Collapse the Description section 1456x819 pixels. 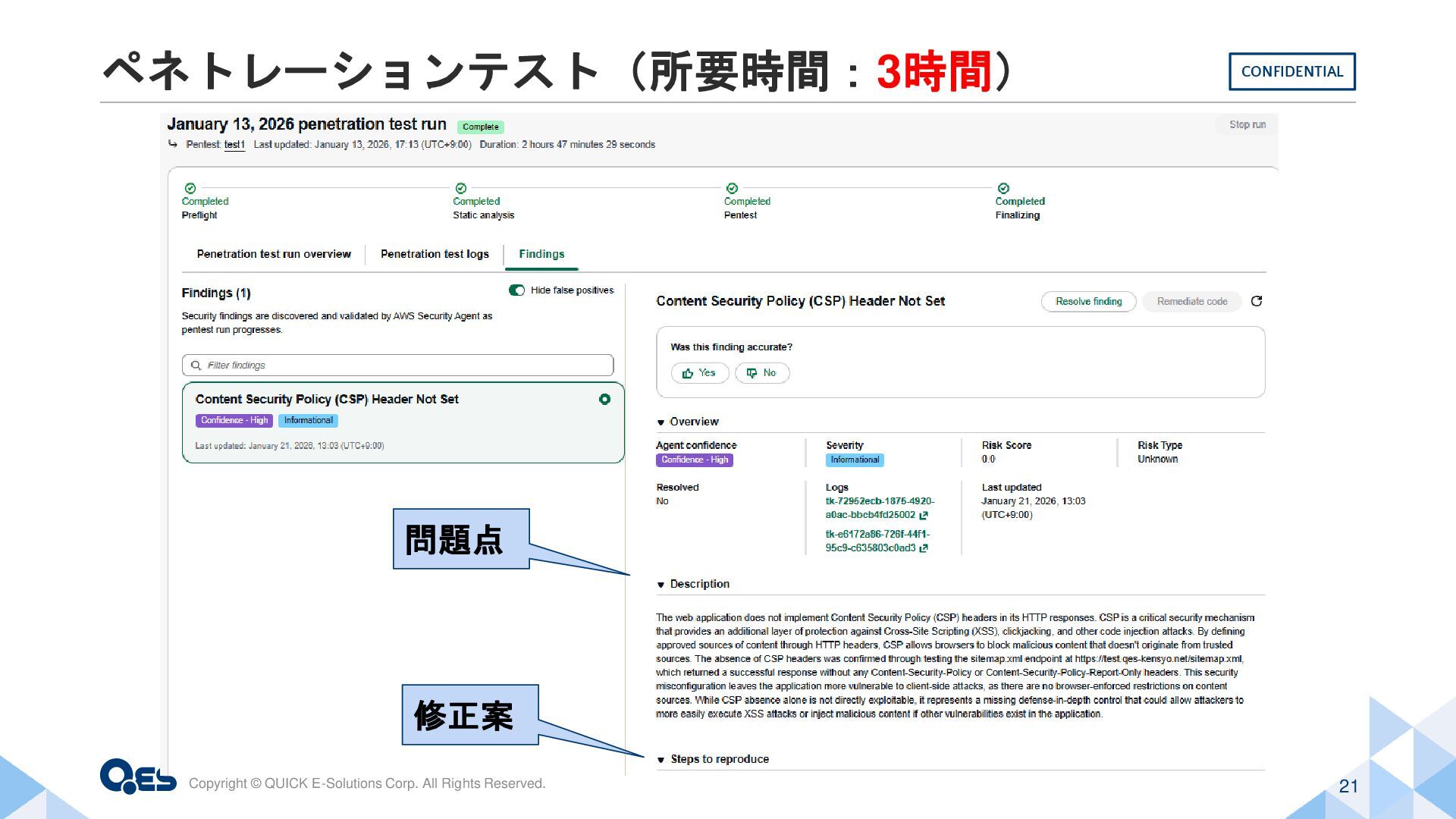pyautogui.click(x=661, y=585)
